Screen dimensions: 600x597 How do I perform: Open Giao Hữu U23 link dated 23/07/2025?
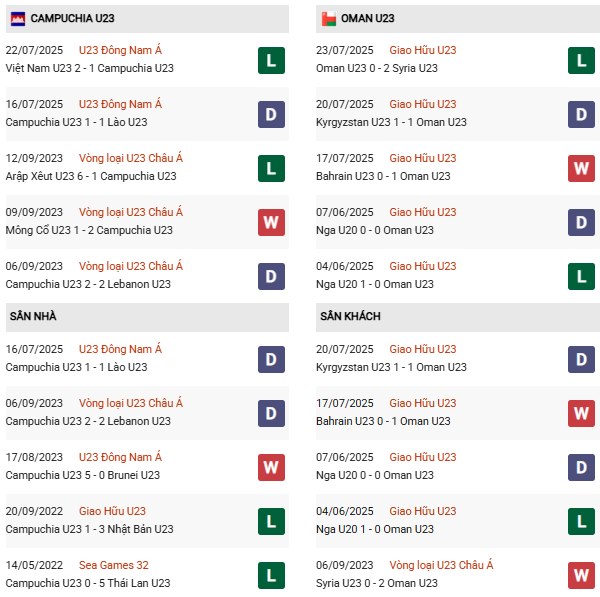[423, 50]
